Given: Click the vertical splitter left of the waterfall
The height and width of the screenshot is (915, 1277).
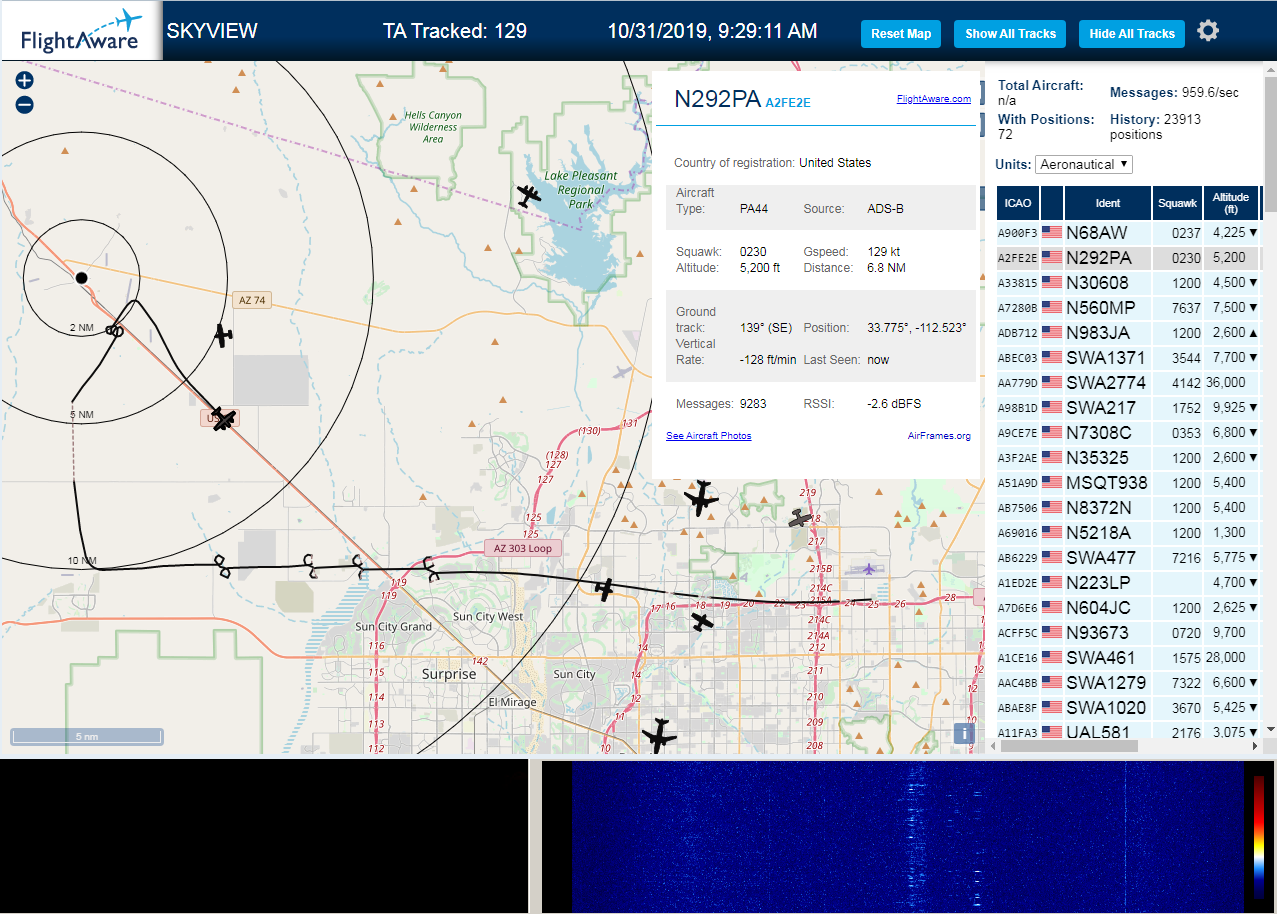Looking at the screenshot, I should tap(535, 836).
